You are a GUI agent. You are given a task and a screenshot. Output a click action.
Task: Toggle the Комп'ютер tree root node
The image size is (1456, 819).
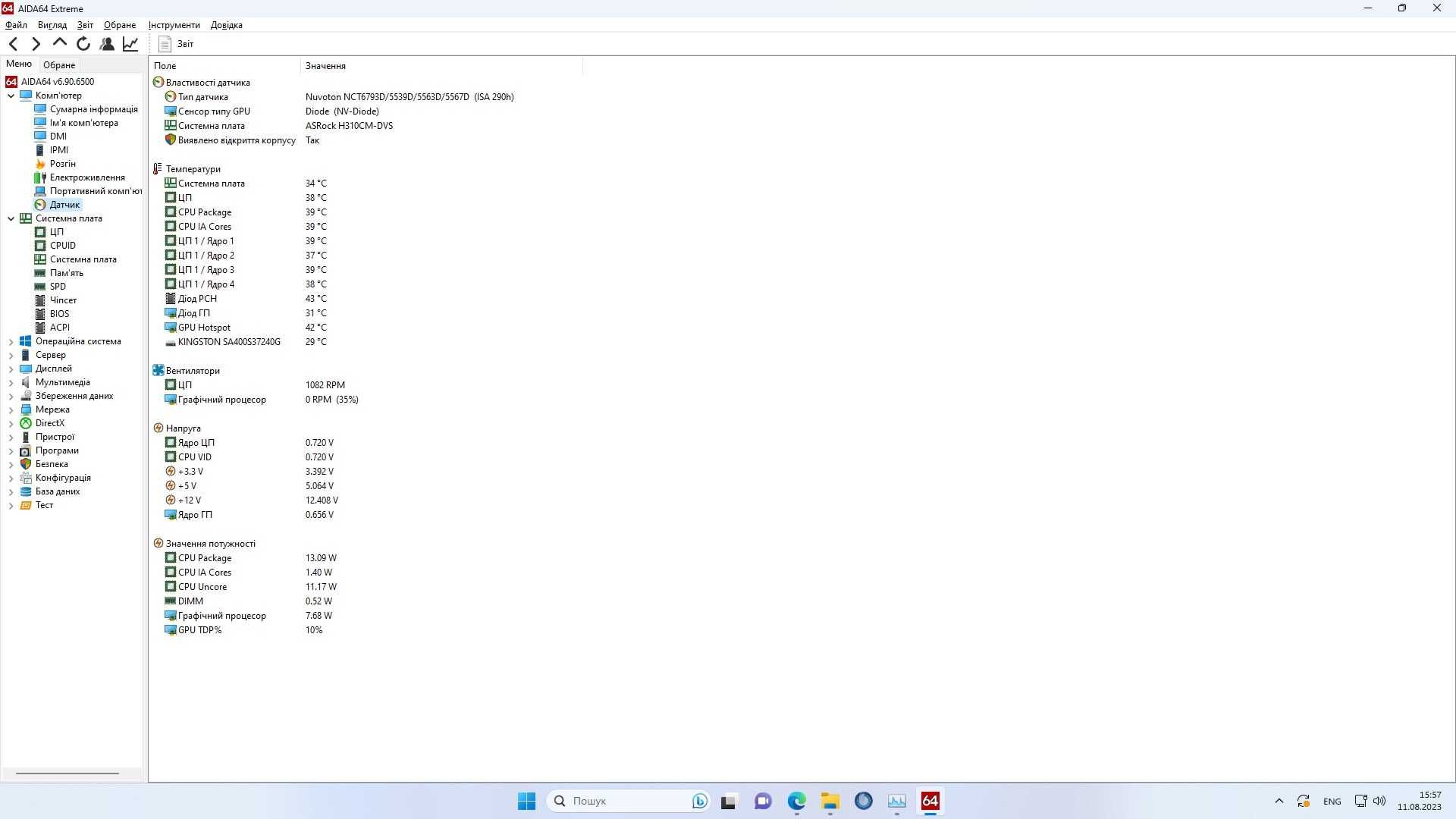[11, 95]
